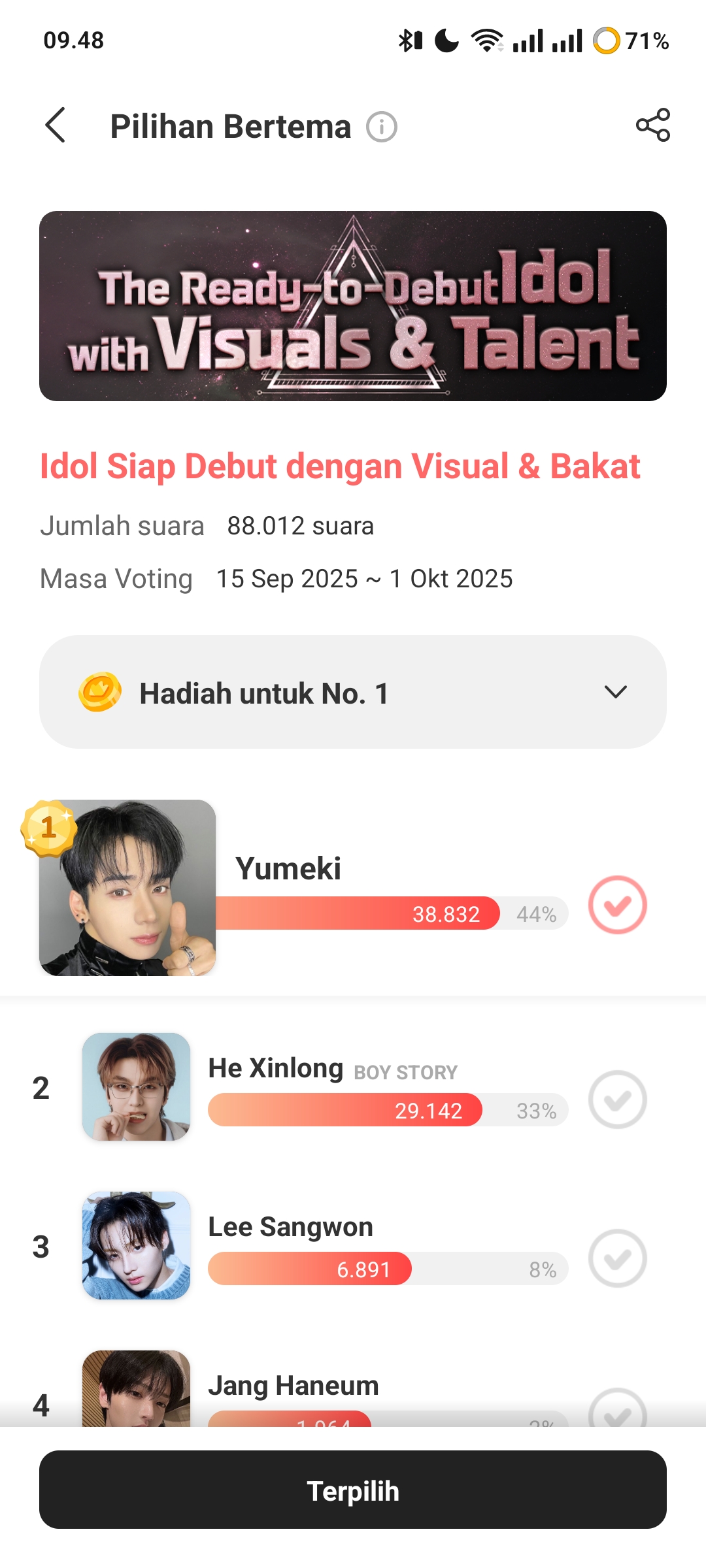
Task: Tap the Bluetooth status icon
Action: tap(410, 41)
